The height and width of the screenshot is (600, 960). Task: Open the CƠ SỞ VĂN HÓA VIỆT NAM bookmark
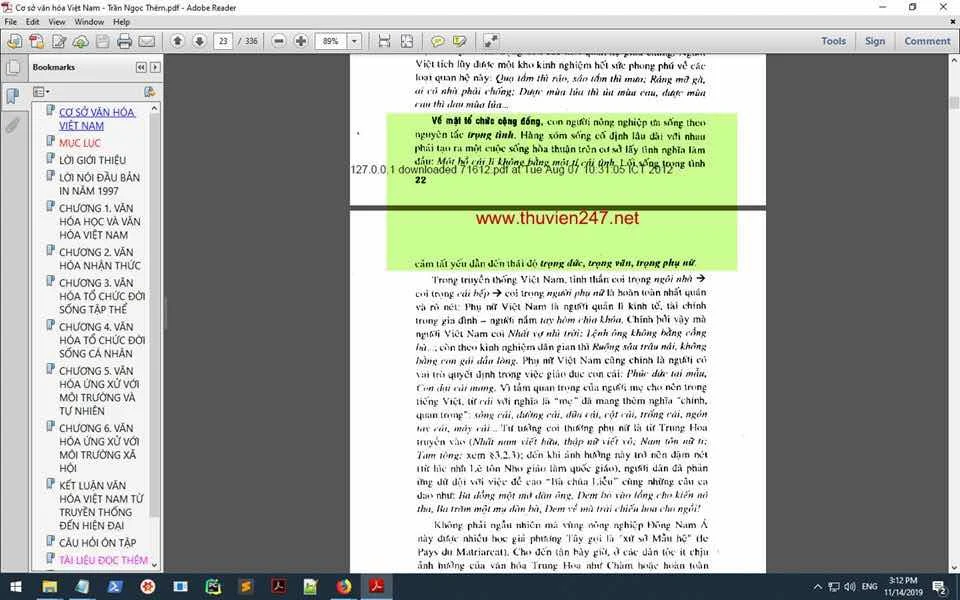(x=97, y=119)
